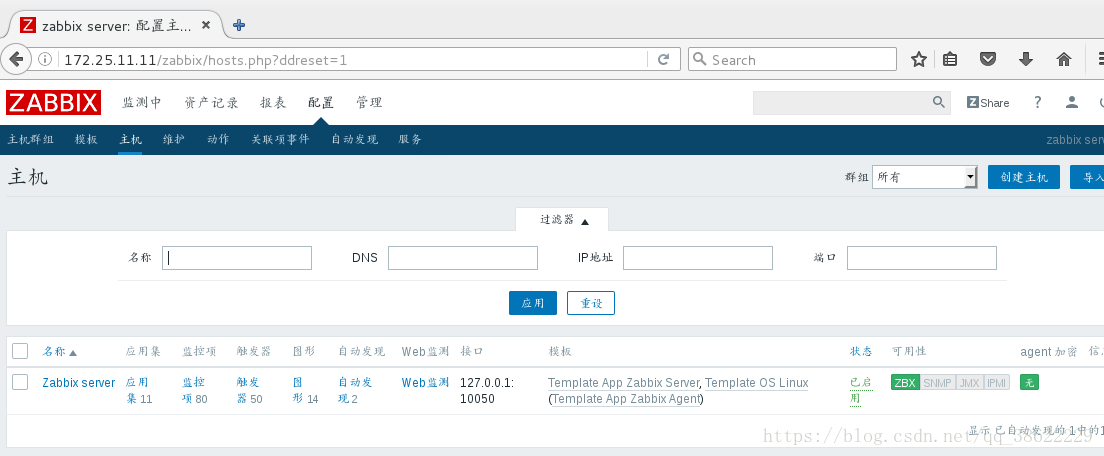Toggle host 已启用 status link

pyautogui.click(x=861, y=391)
